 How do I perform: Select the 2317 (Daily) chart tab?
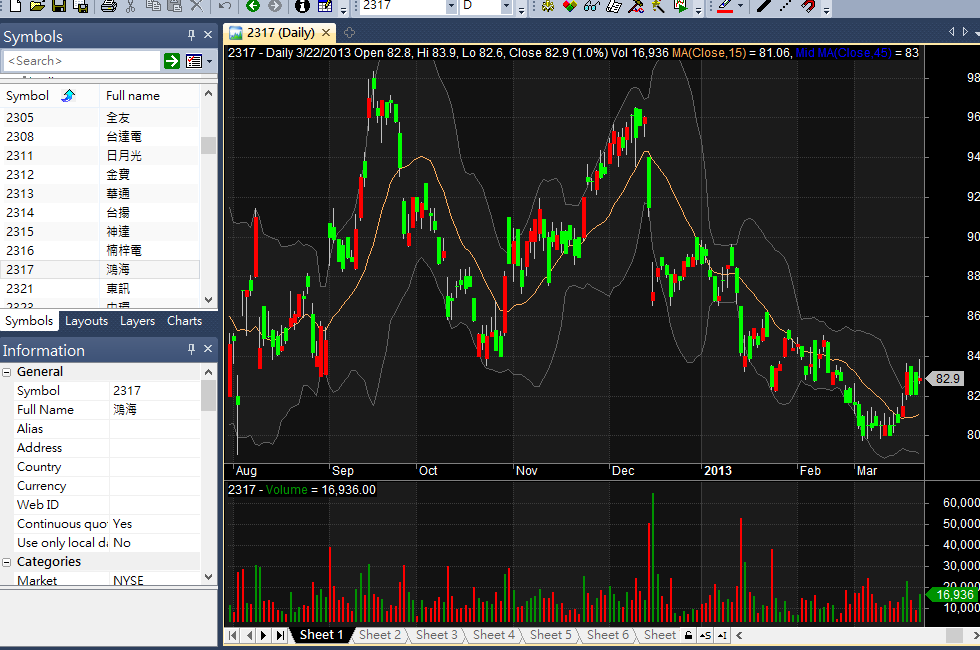(281, 32)
